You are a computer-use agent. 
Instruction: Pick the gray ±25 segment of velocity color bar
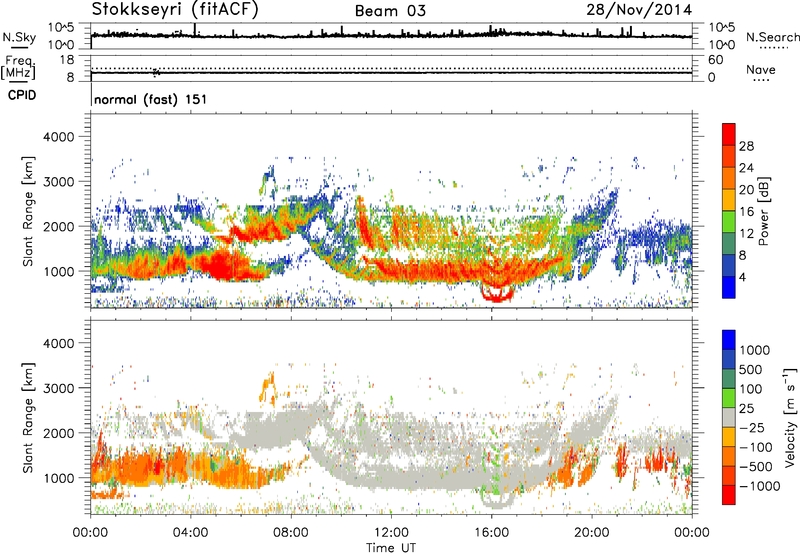pyautogui.click(x=729, y=418)
